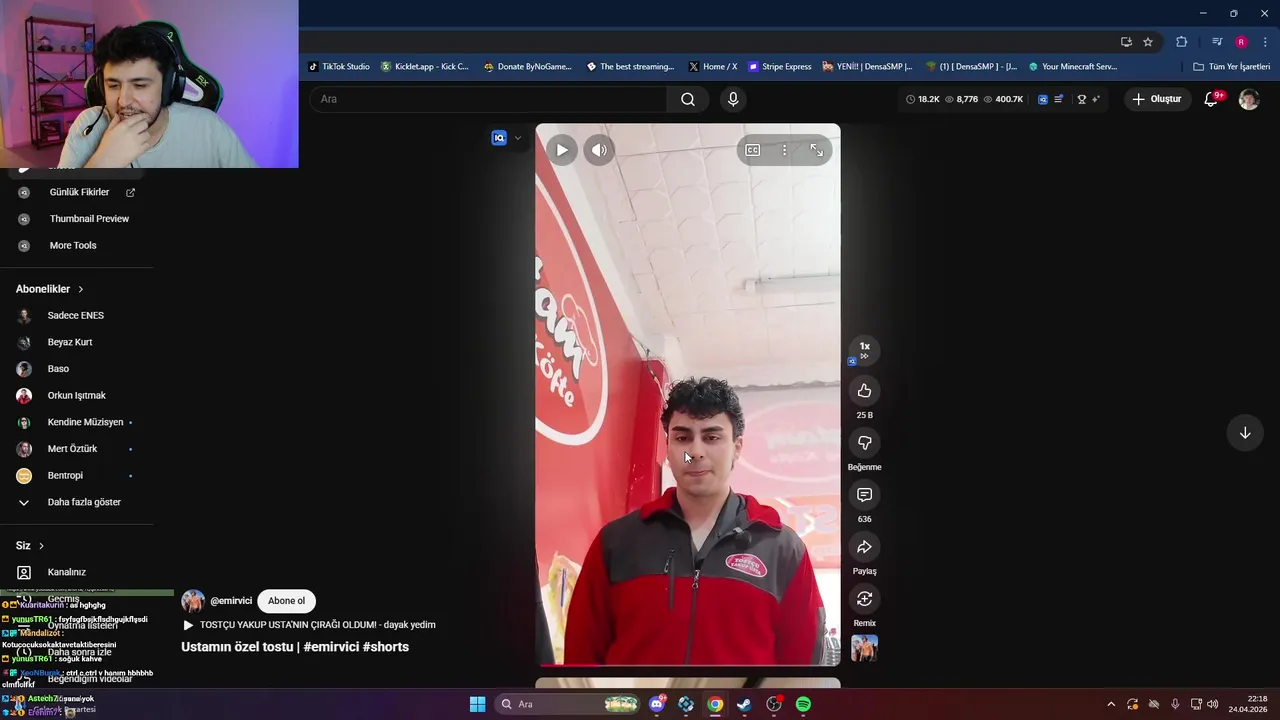Viewport: 1280px width, 720px height.
Task: Play the Shorts video
Action: (562, 150)
